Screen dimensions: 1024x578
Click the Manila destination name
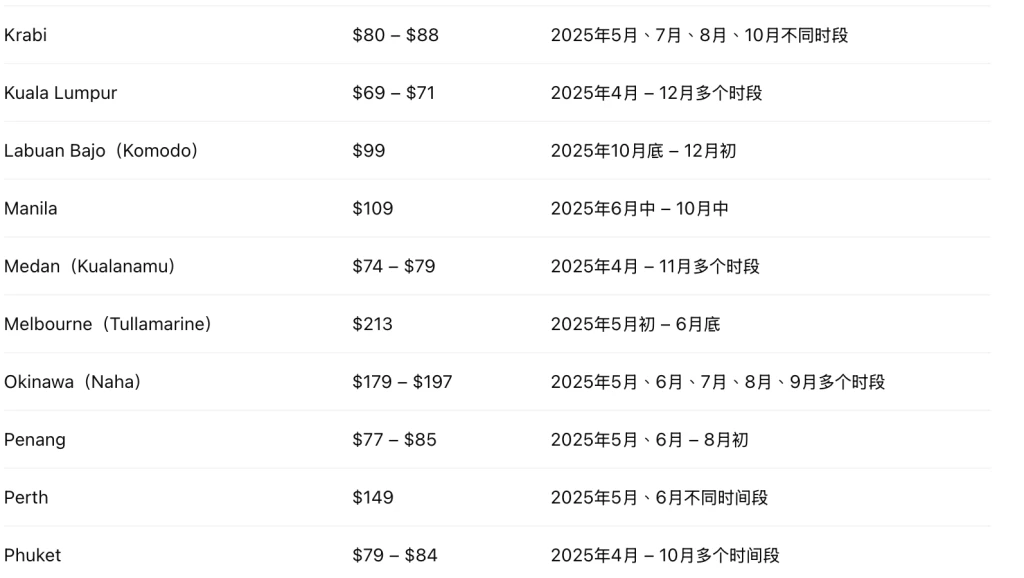coord(31,208)
